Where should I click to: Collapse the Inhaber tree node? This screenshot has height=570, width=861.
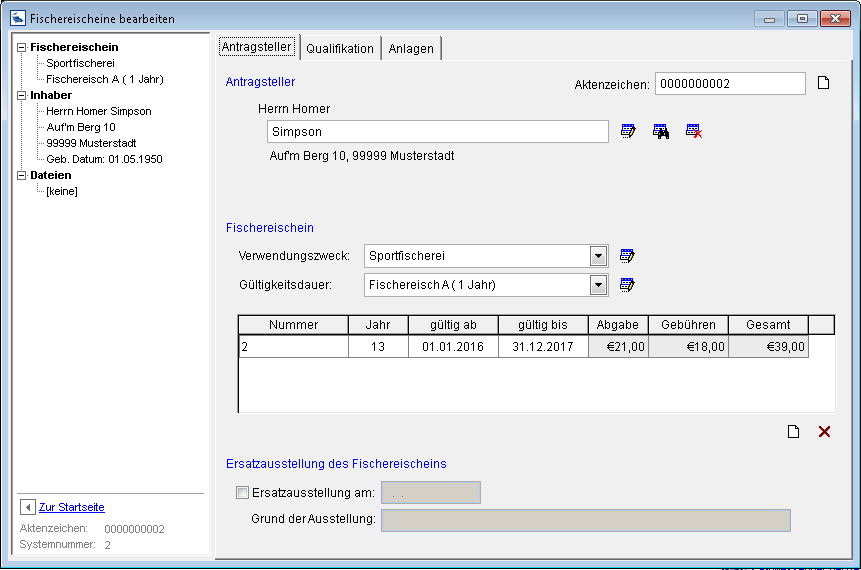point(22,95)
